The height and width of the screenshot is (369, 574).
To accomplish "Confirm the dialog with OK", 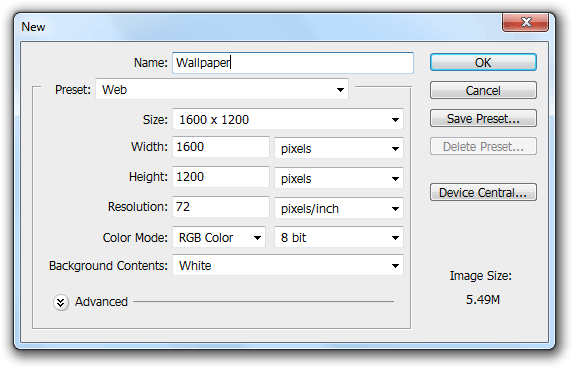I will point(483,62).
